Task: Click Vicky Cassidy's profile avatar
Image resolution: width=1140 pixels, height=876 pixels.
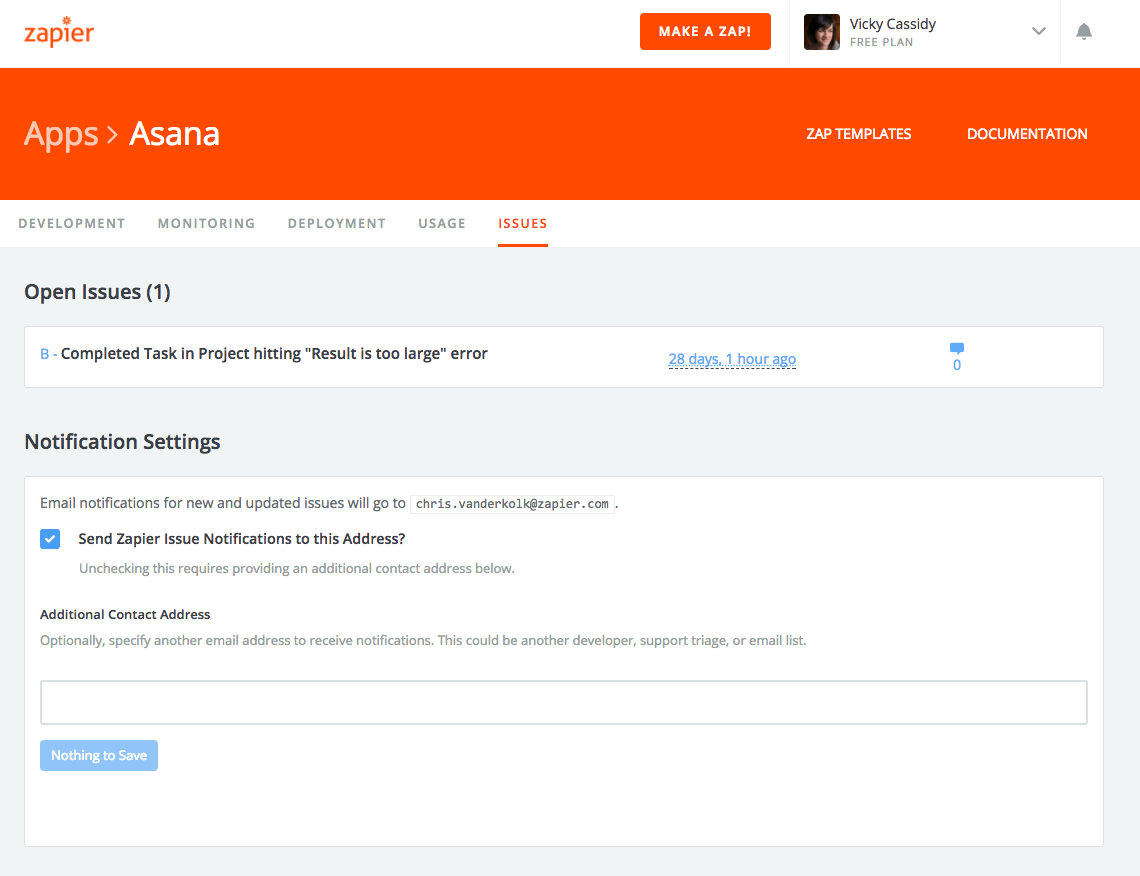Action: click(x=822, y=32)
